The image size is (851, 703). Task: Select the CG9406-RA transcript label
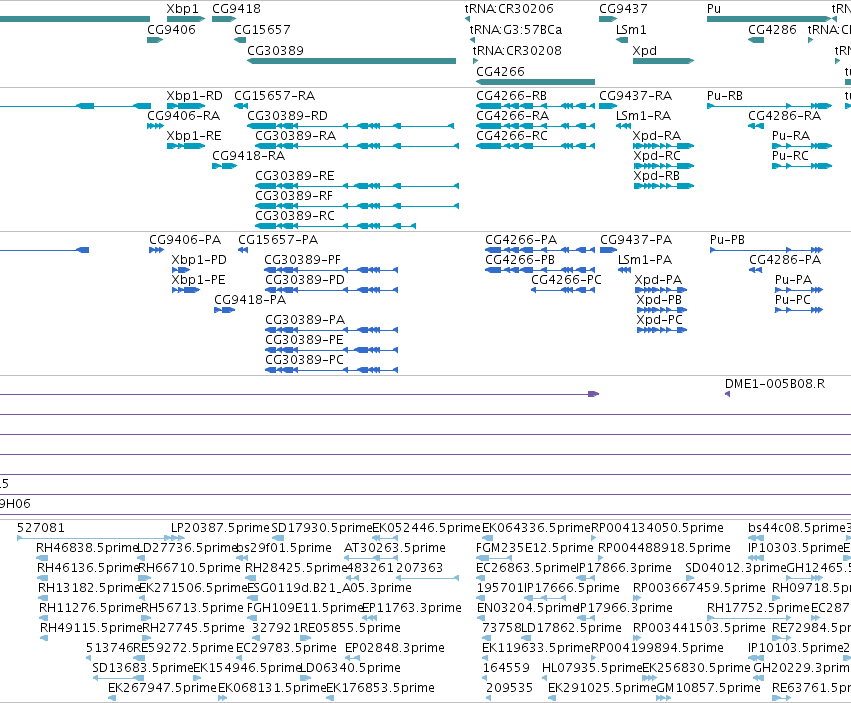[183, 116]
